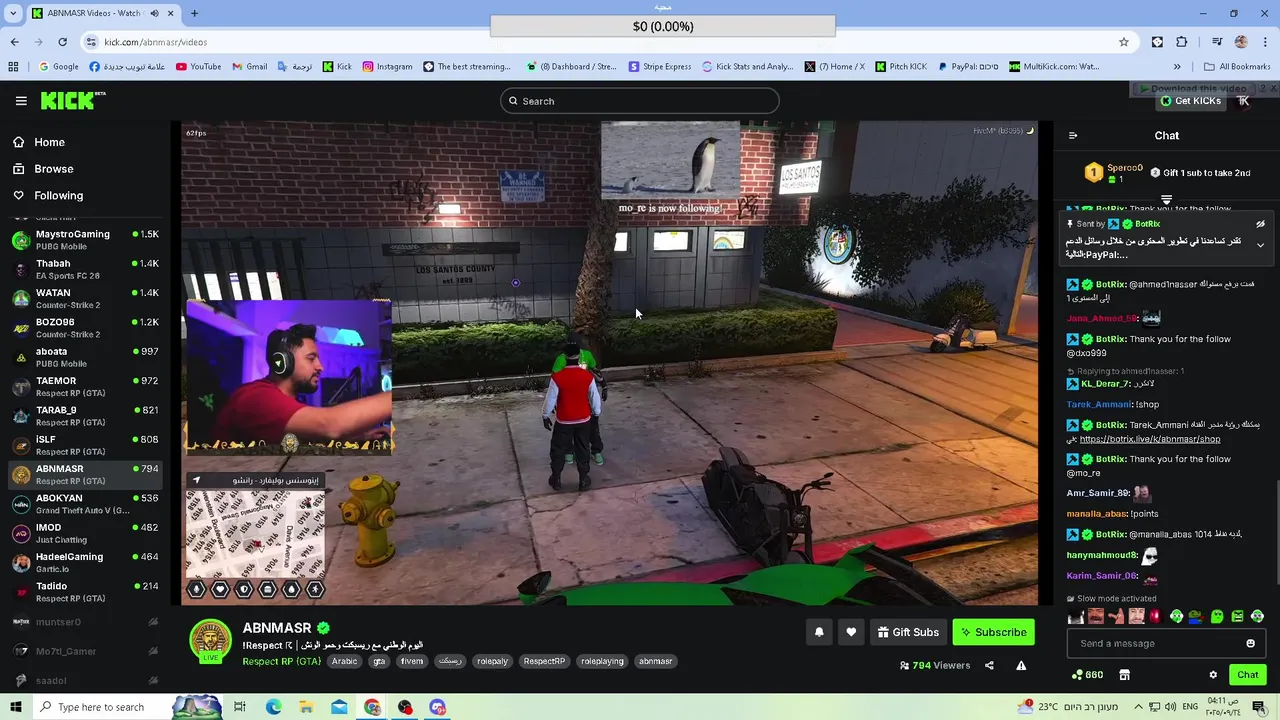The height and width of the screenshot is (720, 1280).
Task: Open chat settings gear icon
Action: pos(1213,675)
